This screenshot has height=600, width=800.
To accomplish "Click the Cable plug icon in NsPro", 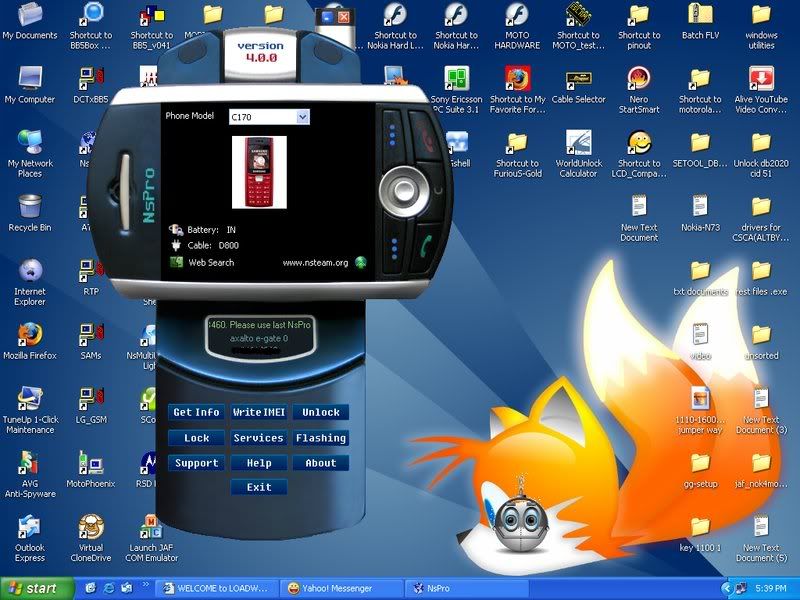I will tap(176, 245).
